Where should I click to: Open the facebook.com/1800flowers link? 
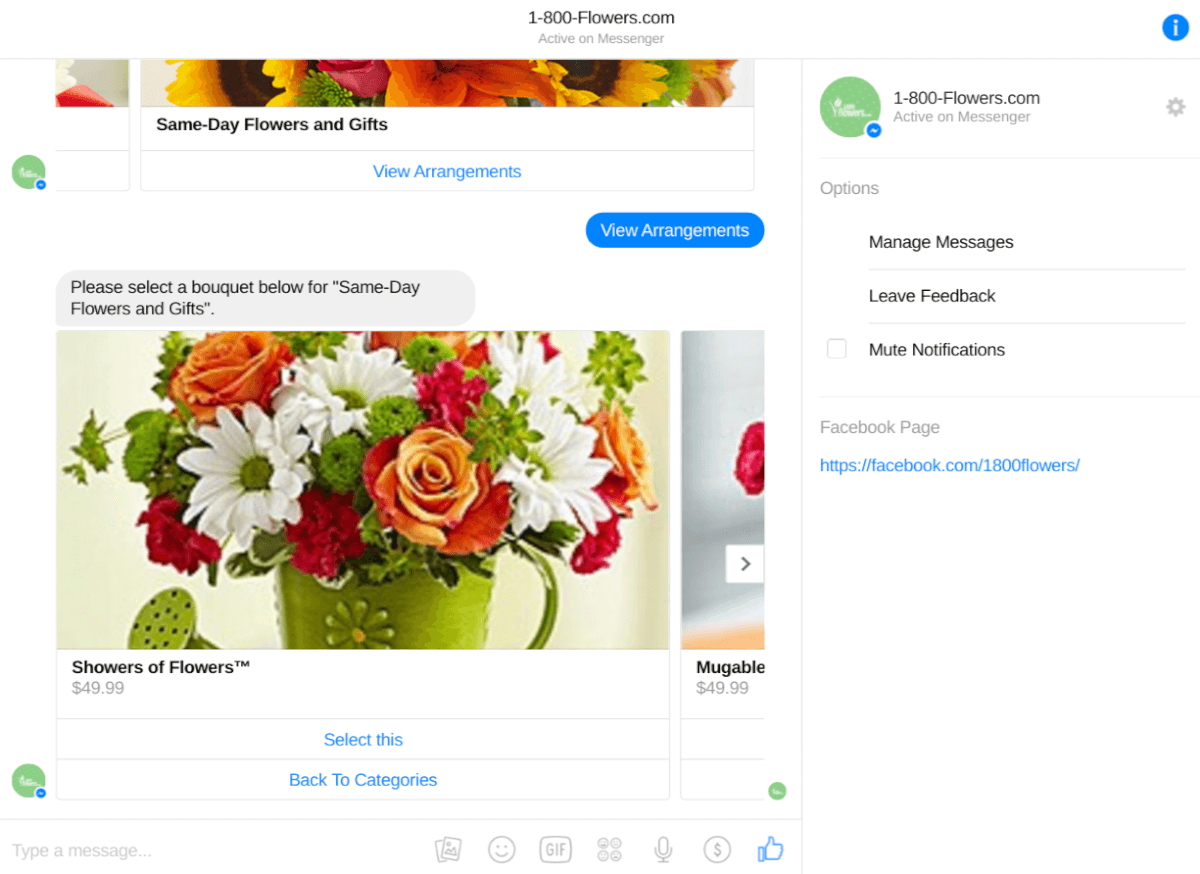950,465
